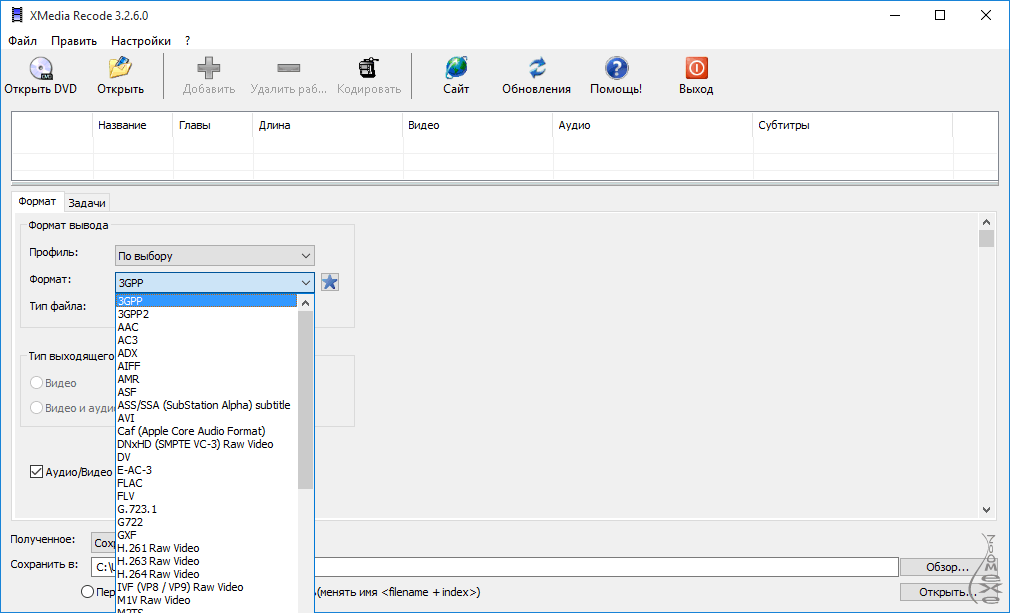
Task: Open the ? help menu
Action: [x=187, y=41]
